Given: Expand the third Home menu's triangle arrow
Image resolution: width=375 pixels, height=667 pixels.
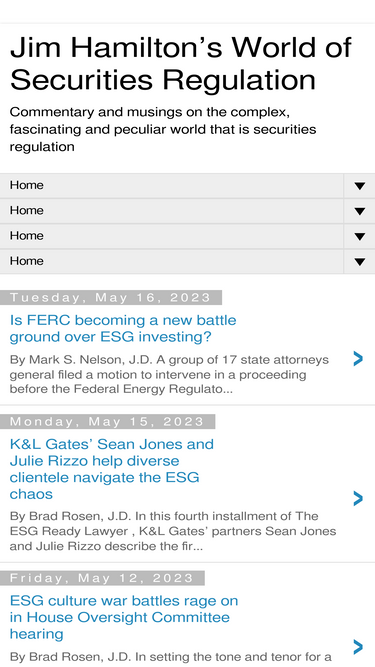Looking at the screenshot, I should click(359, 236).
